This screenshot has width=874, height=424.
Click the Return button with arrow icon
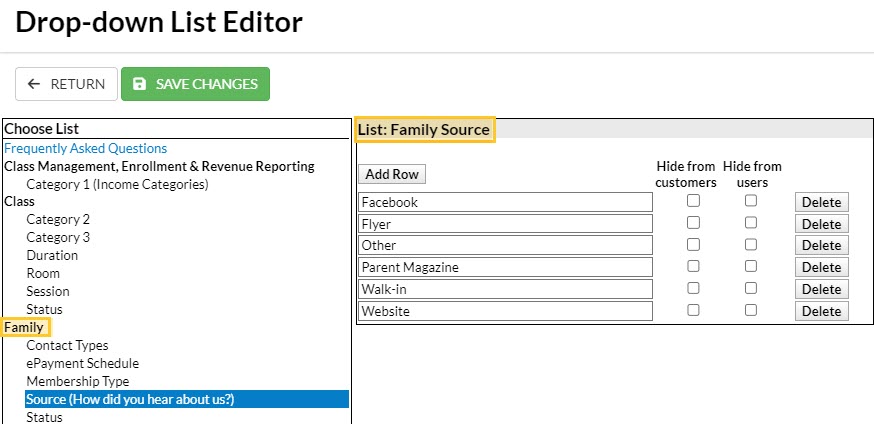tap(66, 84)
